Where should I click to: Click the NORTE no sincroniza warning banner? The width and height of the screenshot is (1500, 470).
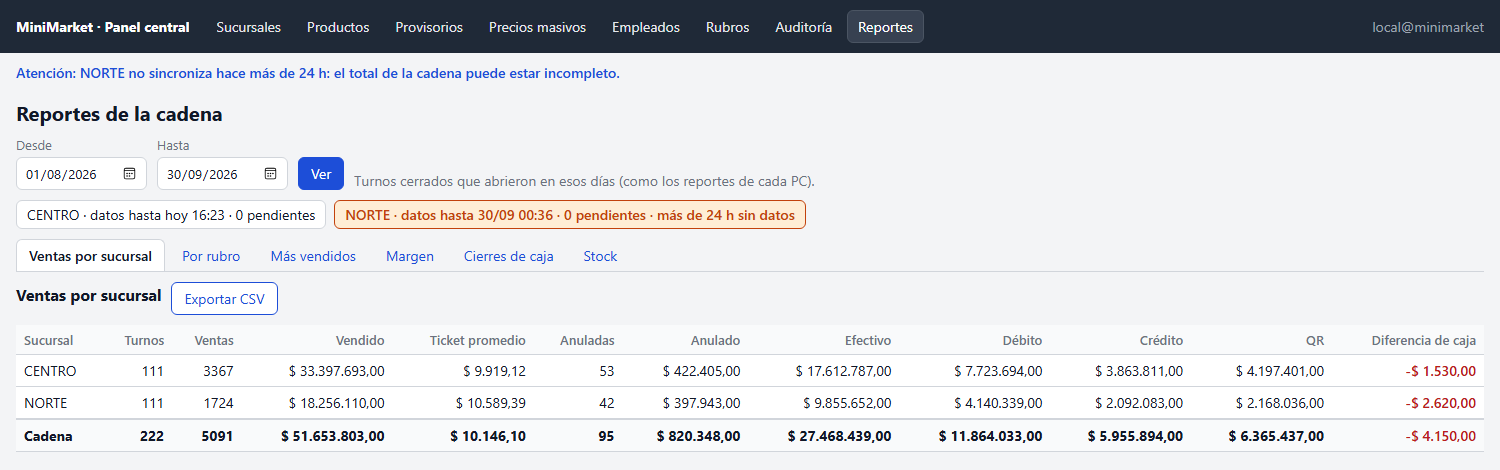point(318,73)
